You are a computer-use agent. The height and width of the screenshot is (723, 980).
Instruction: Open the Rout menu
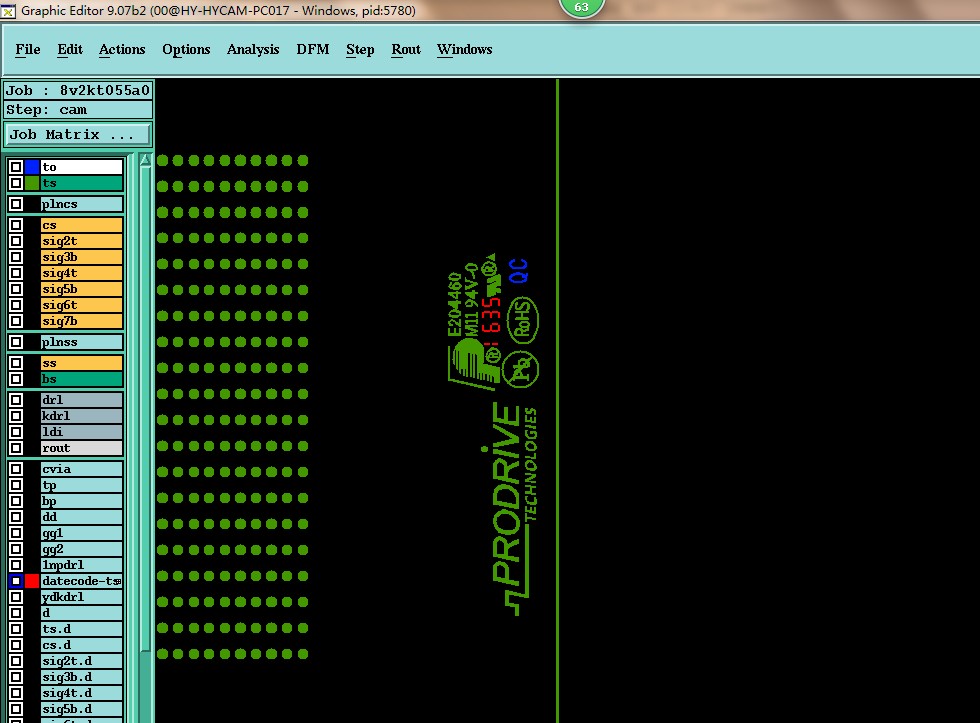[406, 49]
